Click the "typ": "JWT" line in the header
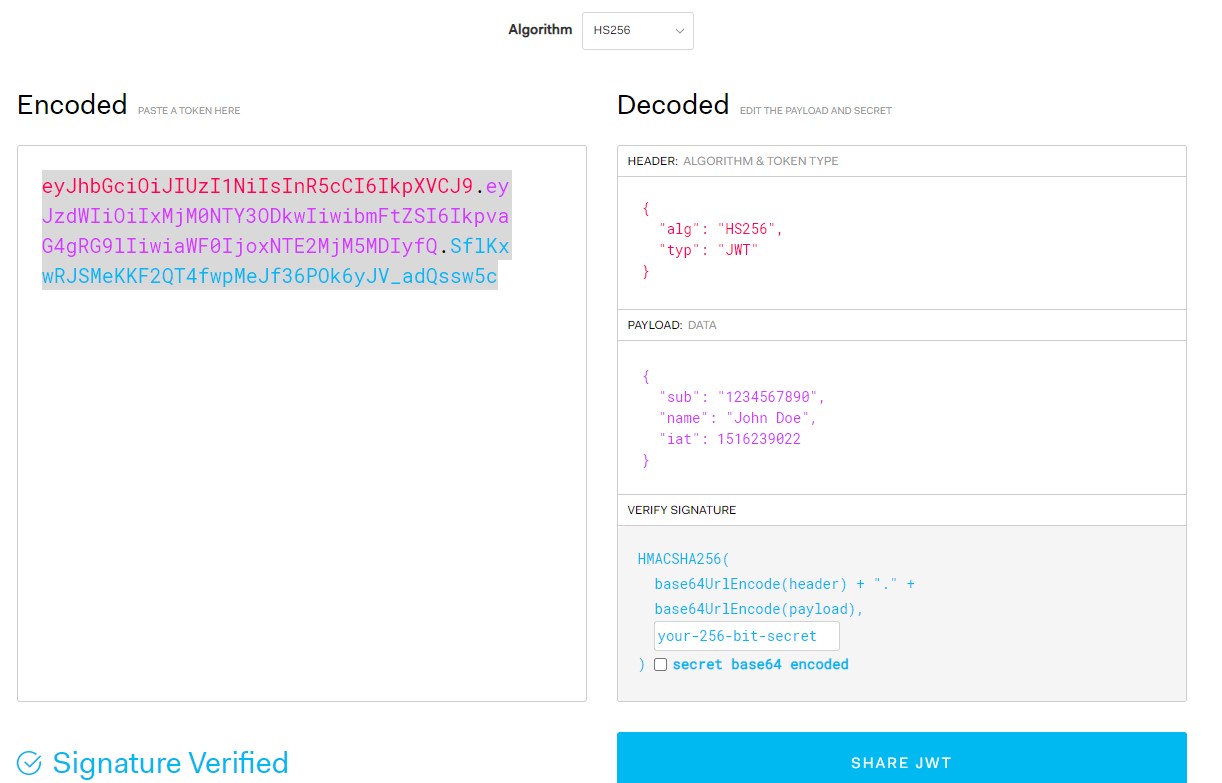1222x783 pixels. coord(708,250)
